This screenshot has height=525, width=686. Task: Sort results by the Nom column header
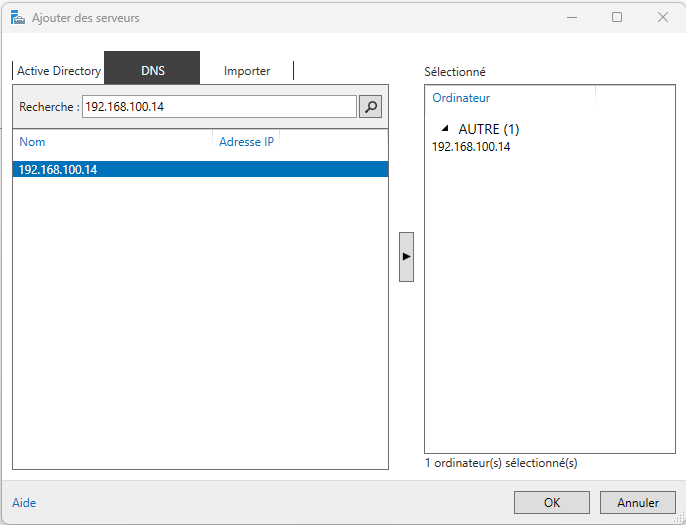[x=33, y=142]
